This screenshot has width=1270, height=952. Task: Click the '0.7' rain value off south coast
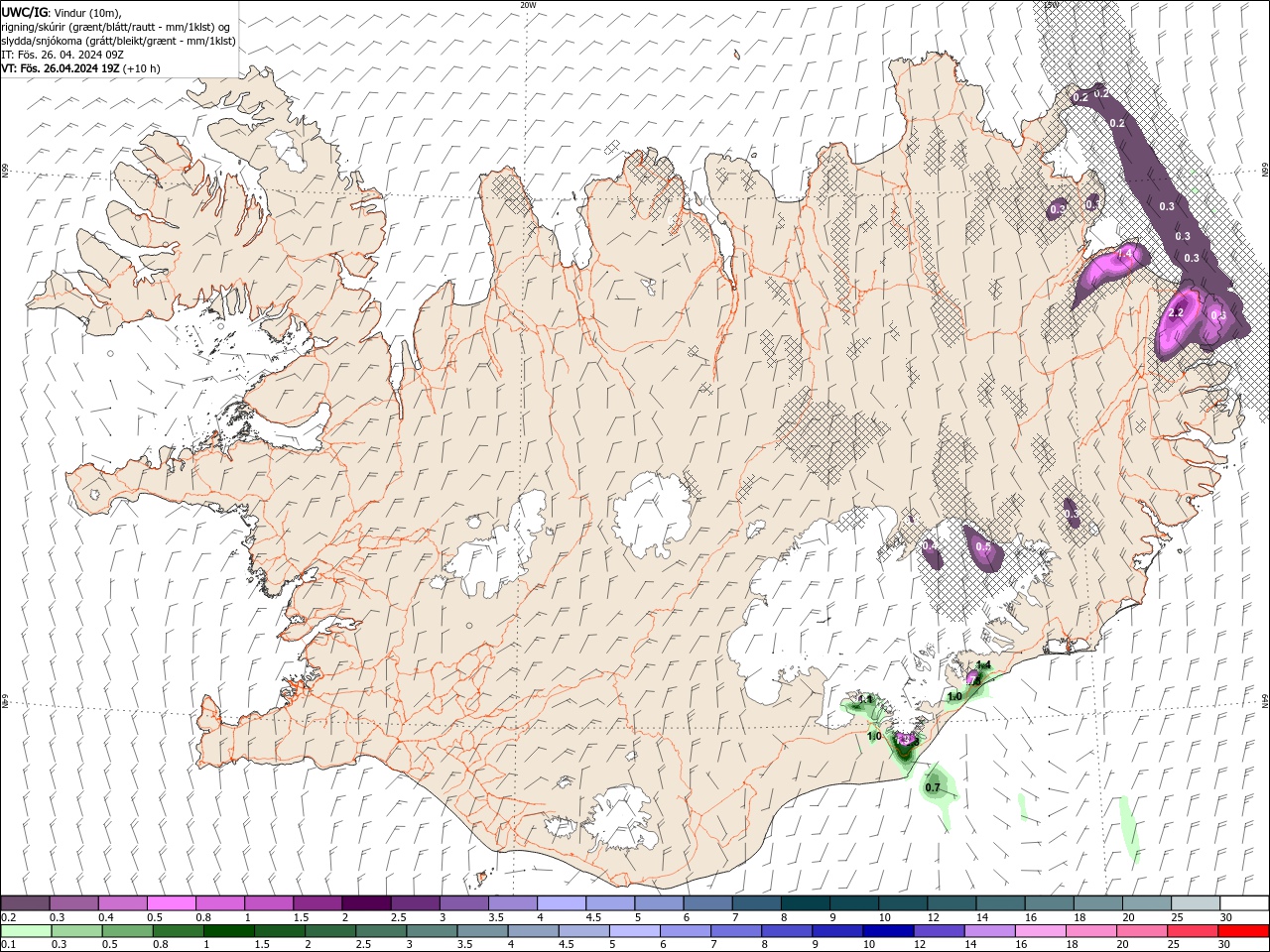pos(933,788)
